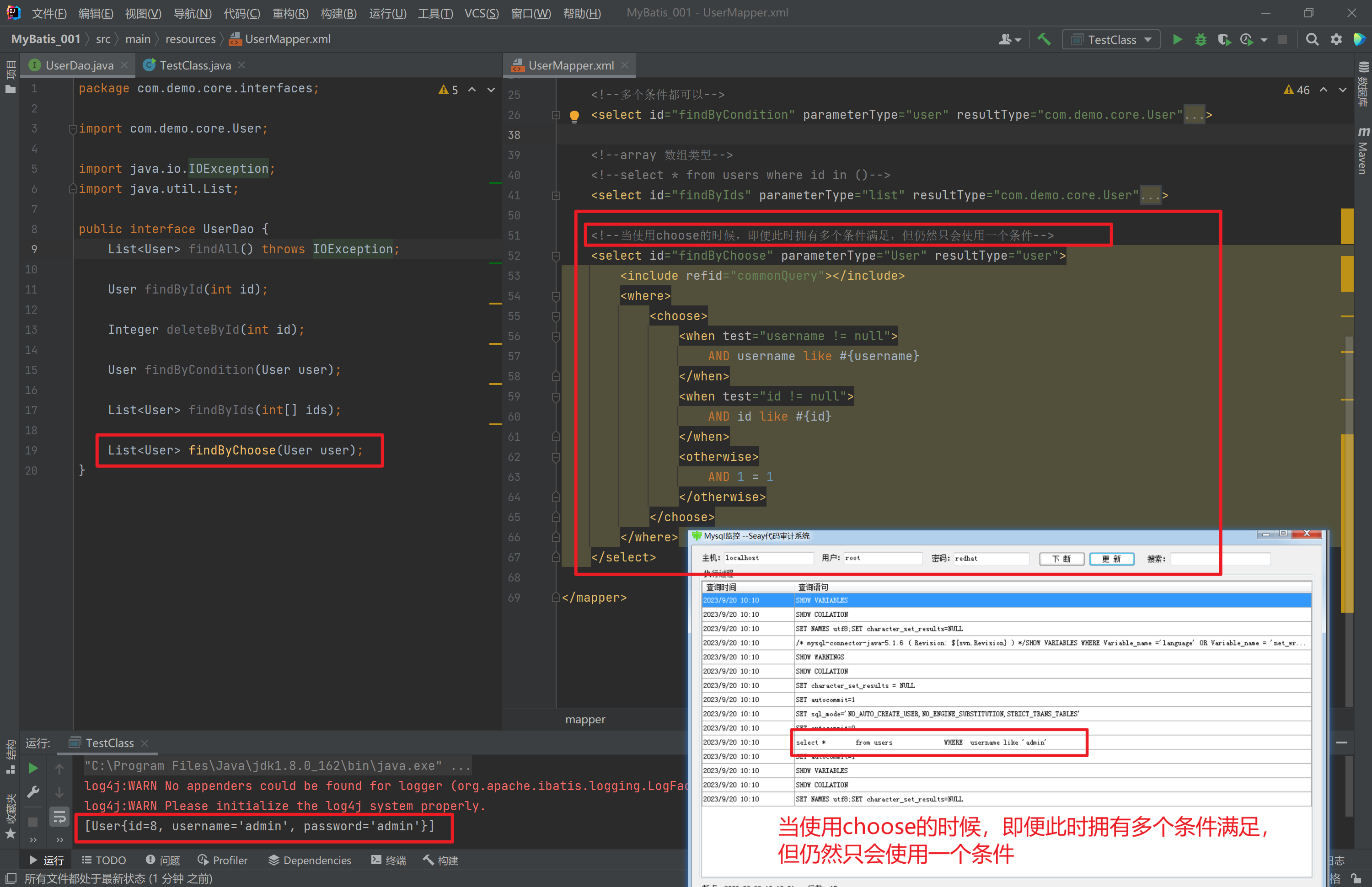Click the 下断 button in Mysql monitor

pos(1061,559)
